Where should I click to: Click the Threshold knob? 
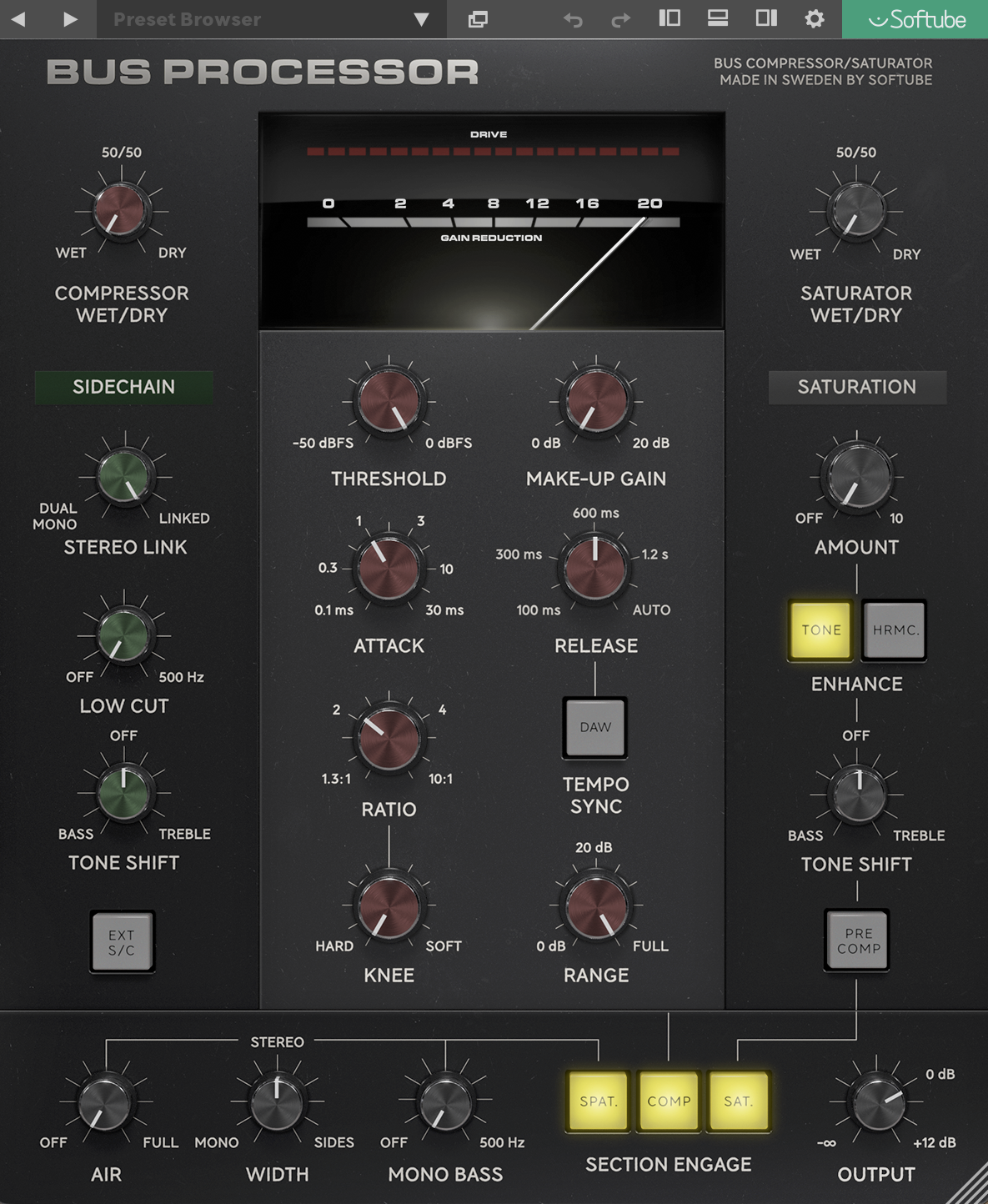tap(389, 401)
